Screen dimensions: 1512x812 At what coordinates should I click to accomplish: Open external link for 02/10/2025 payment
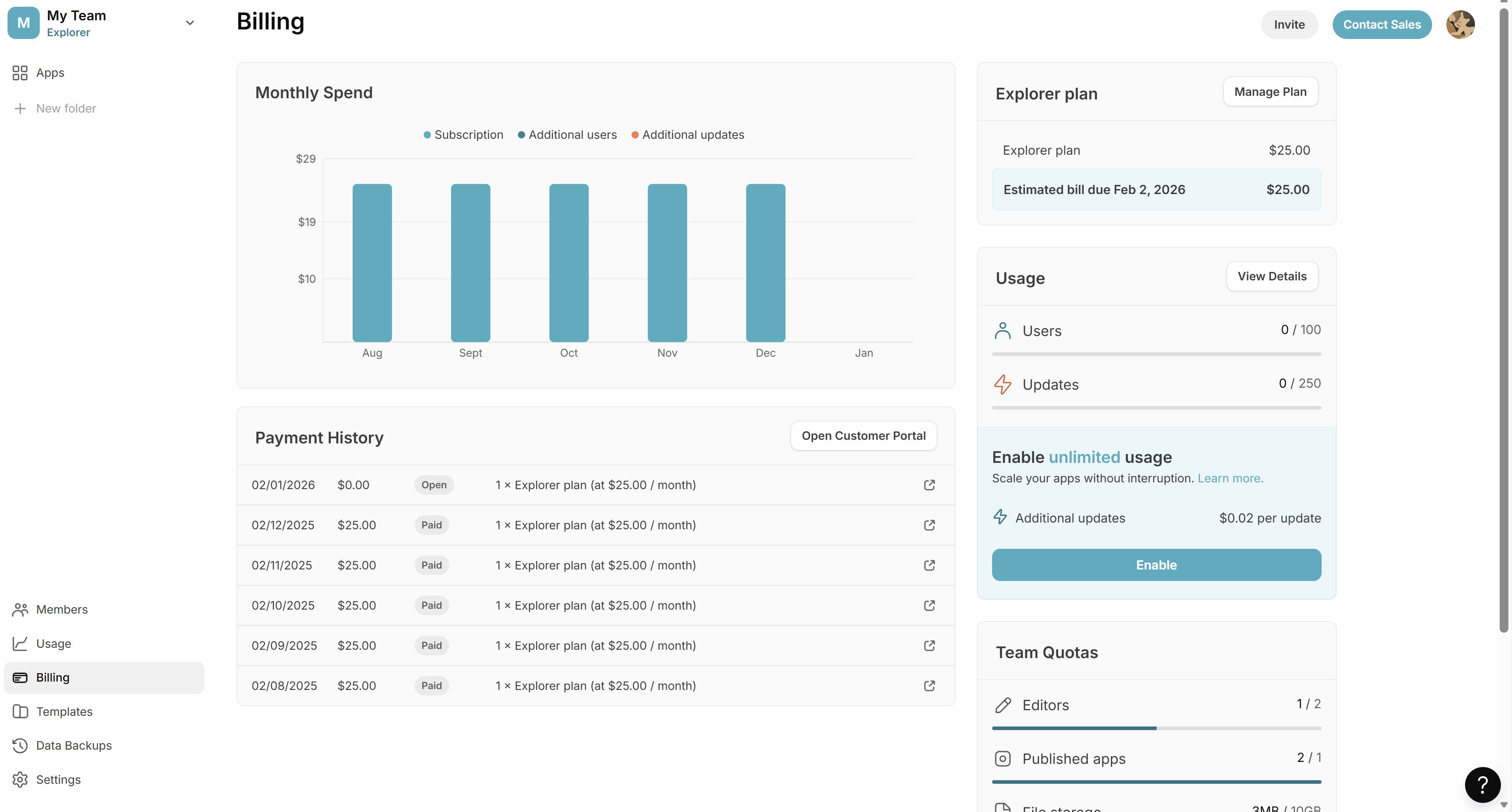929,605
